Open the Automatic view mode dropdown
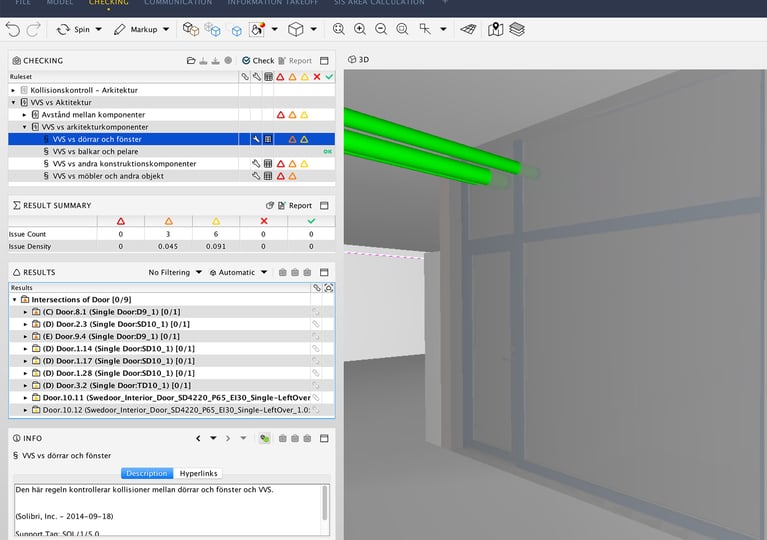 [238, 272]
